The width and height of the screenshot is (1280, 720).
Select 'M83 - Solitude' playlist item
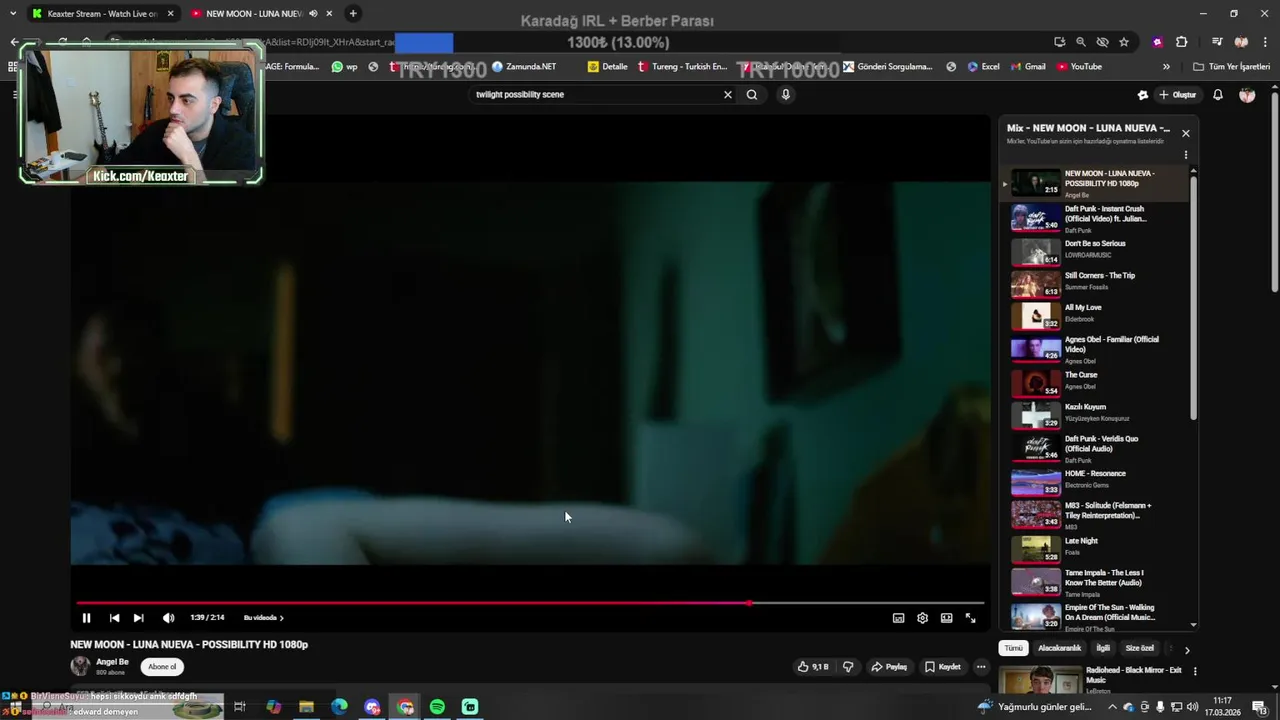tap(1097, 514)
